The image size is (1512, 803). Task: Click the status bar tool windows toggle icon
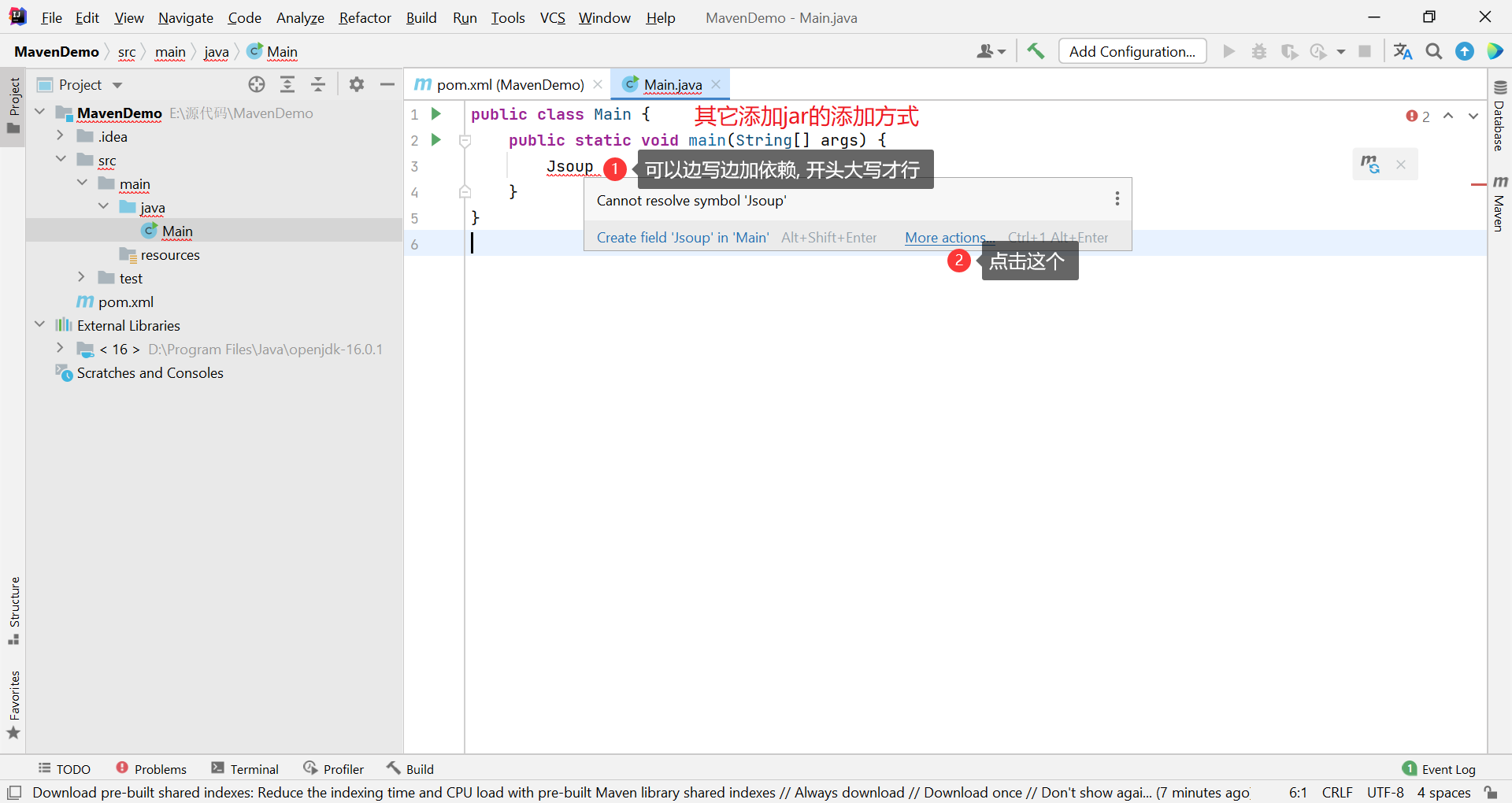[x=14, y=792]
